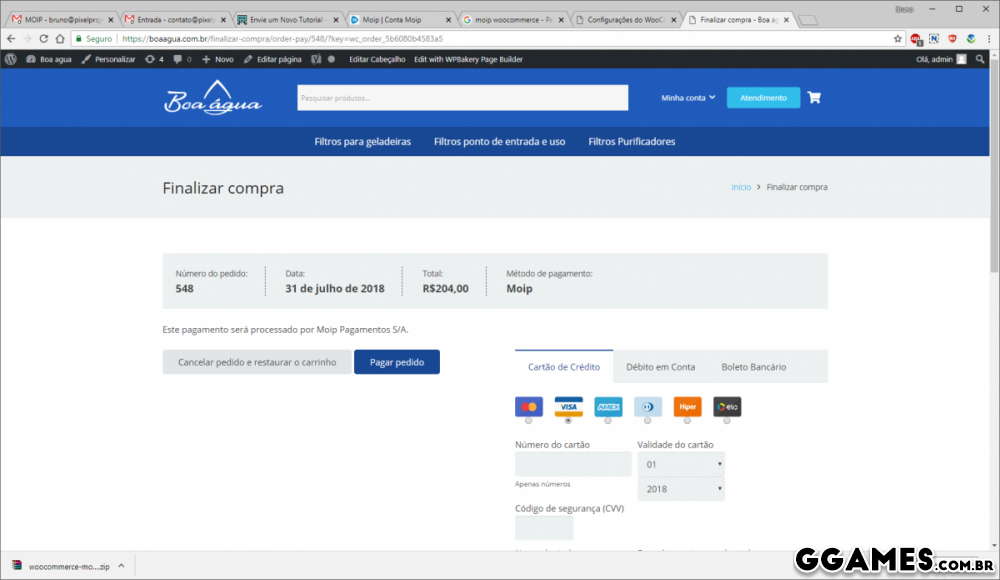Open the expiry year dropdown showing 2018
This screenshot has height=580, width=1000.
click(681, 489)
